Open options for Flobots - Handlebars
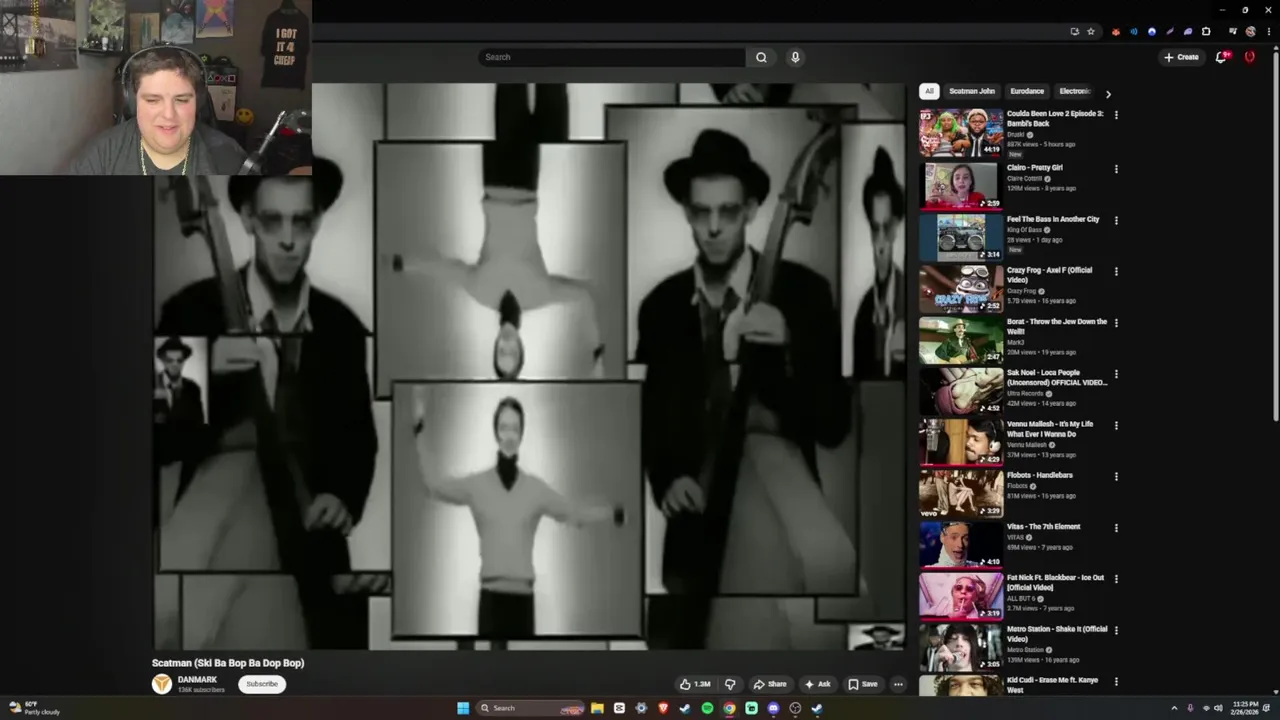This screenshot has height=720, width=1280. (x=1116, y=476)
